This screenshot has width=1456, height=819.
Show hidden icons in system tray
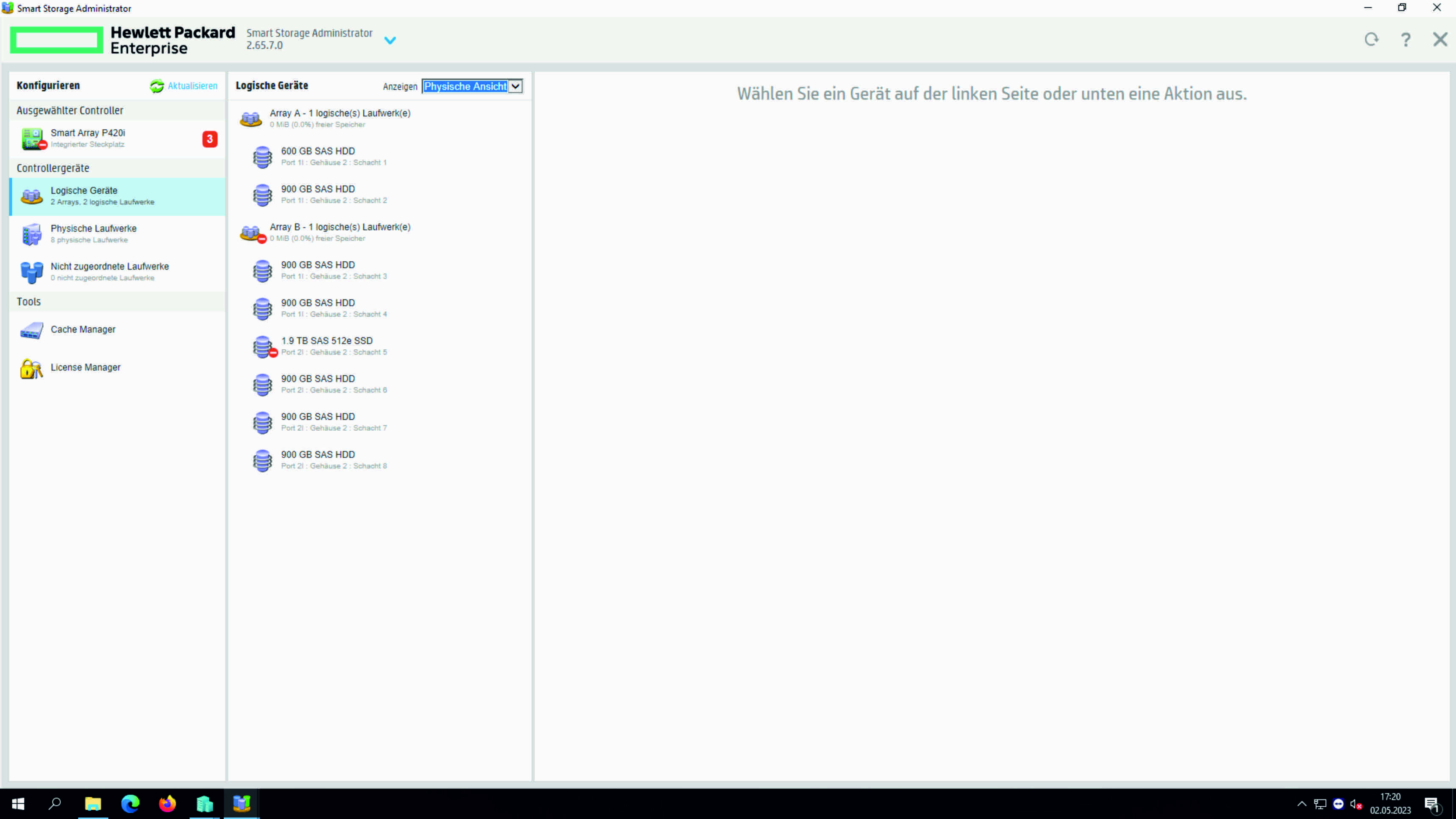coord(1302,804)
